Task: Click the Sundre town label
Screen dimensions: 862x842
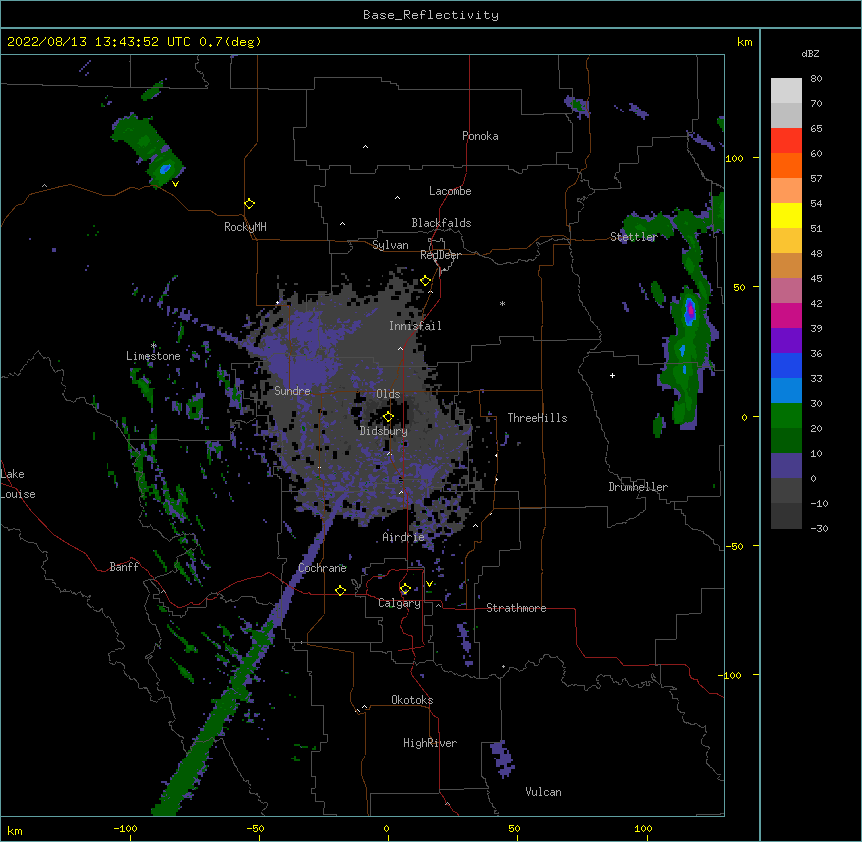Action: (x=292, y=391)
